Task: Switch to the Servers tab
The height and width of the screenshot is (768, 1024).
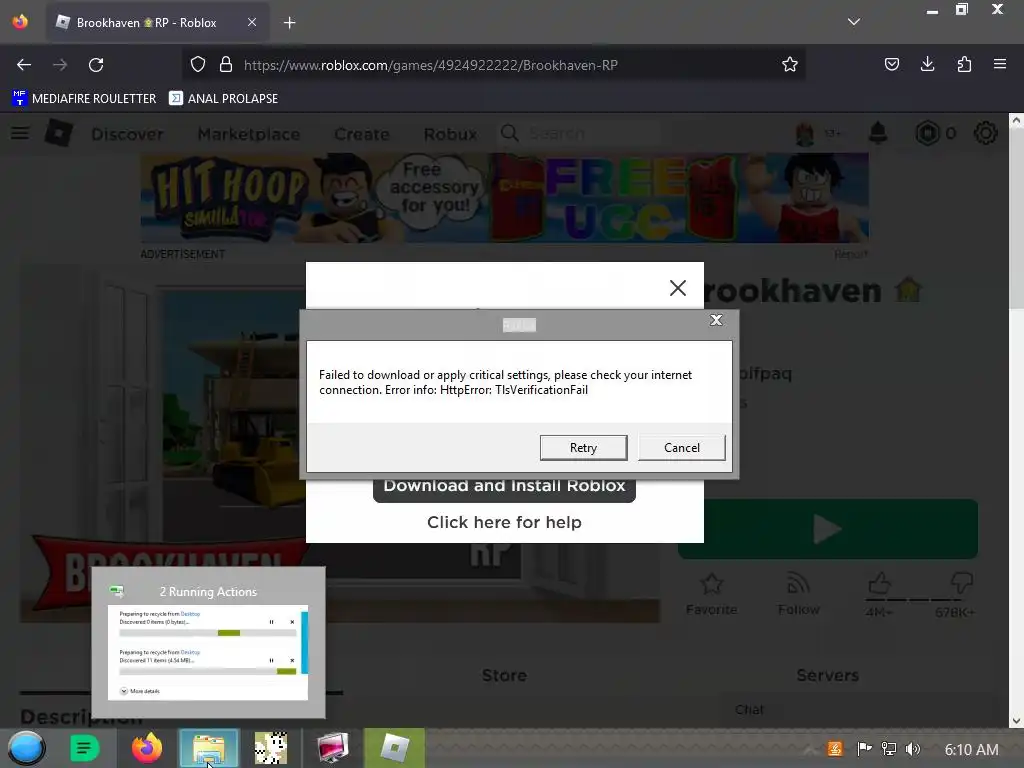Action: coord(827,675)
